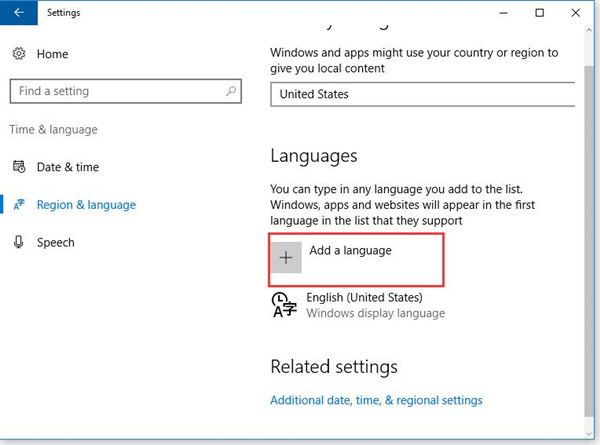Click the magnifier icon in search box

tap(231, 91)
